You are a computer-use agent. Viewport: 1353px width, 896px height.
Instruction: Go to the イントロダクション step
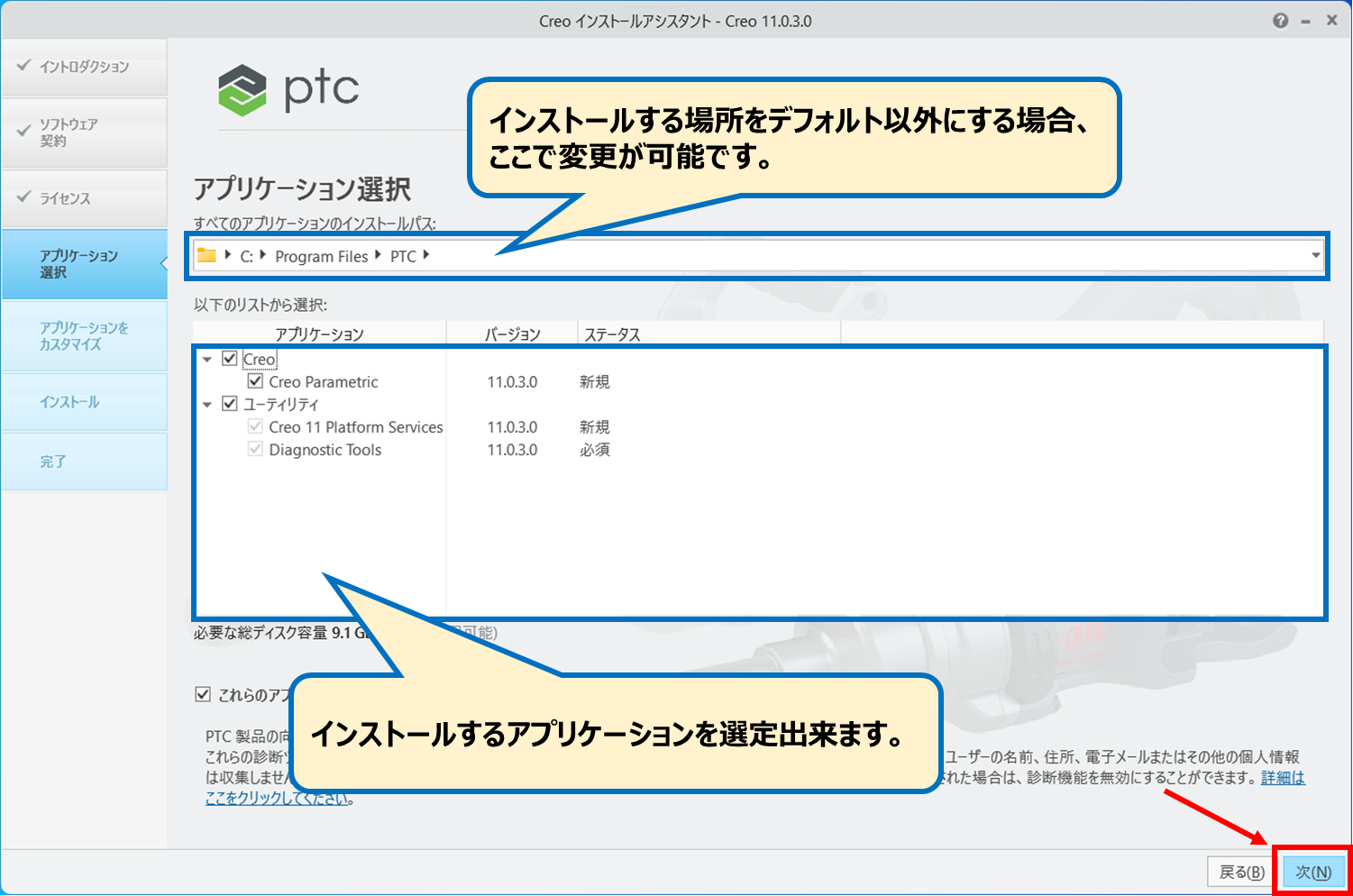[84, 67]
